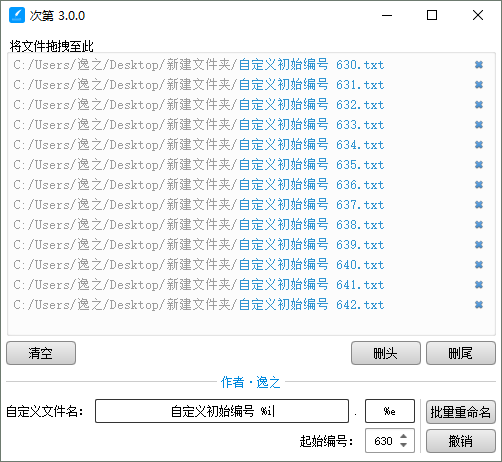Click the 批量重命名 button
Viewport: 502px width, 462px height.
tap(461, 412)
